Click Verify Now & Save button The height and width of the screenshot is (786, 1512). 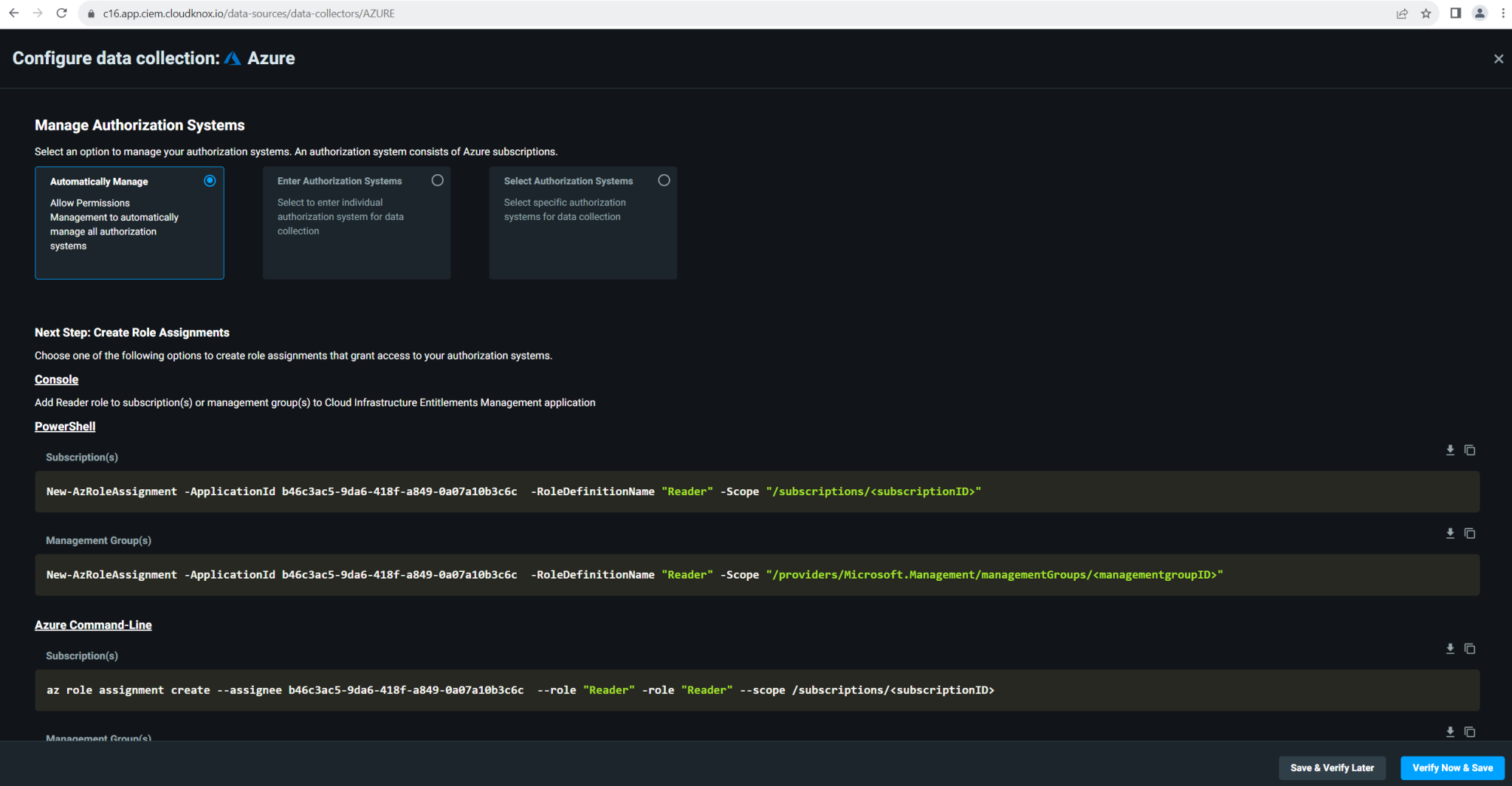point(1451,768)
